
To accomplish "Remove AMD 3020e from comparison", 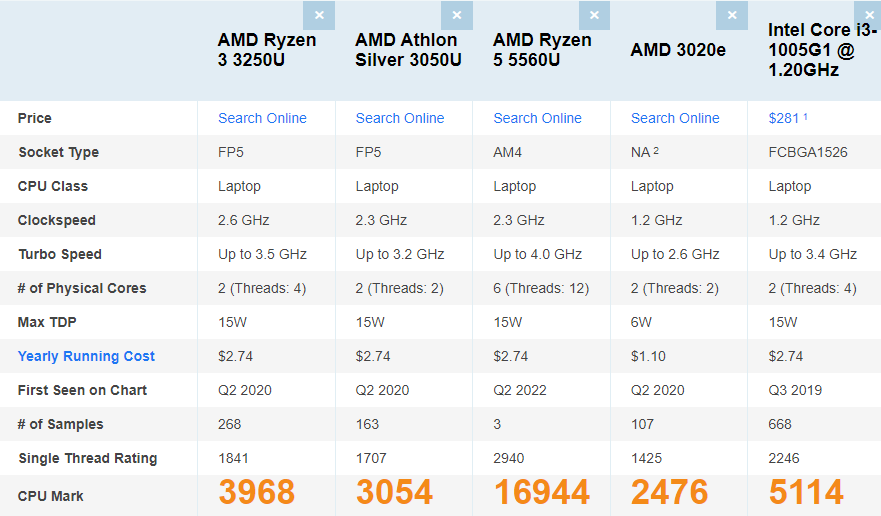I will tap(732, 16).
